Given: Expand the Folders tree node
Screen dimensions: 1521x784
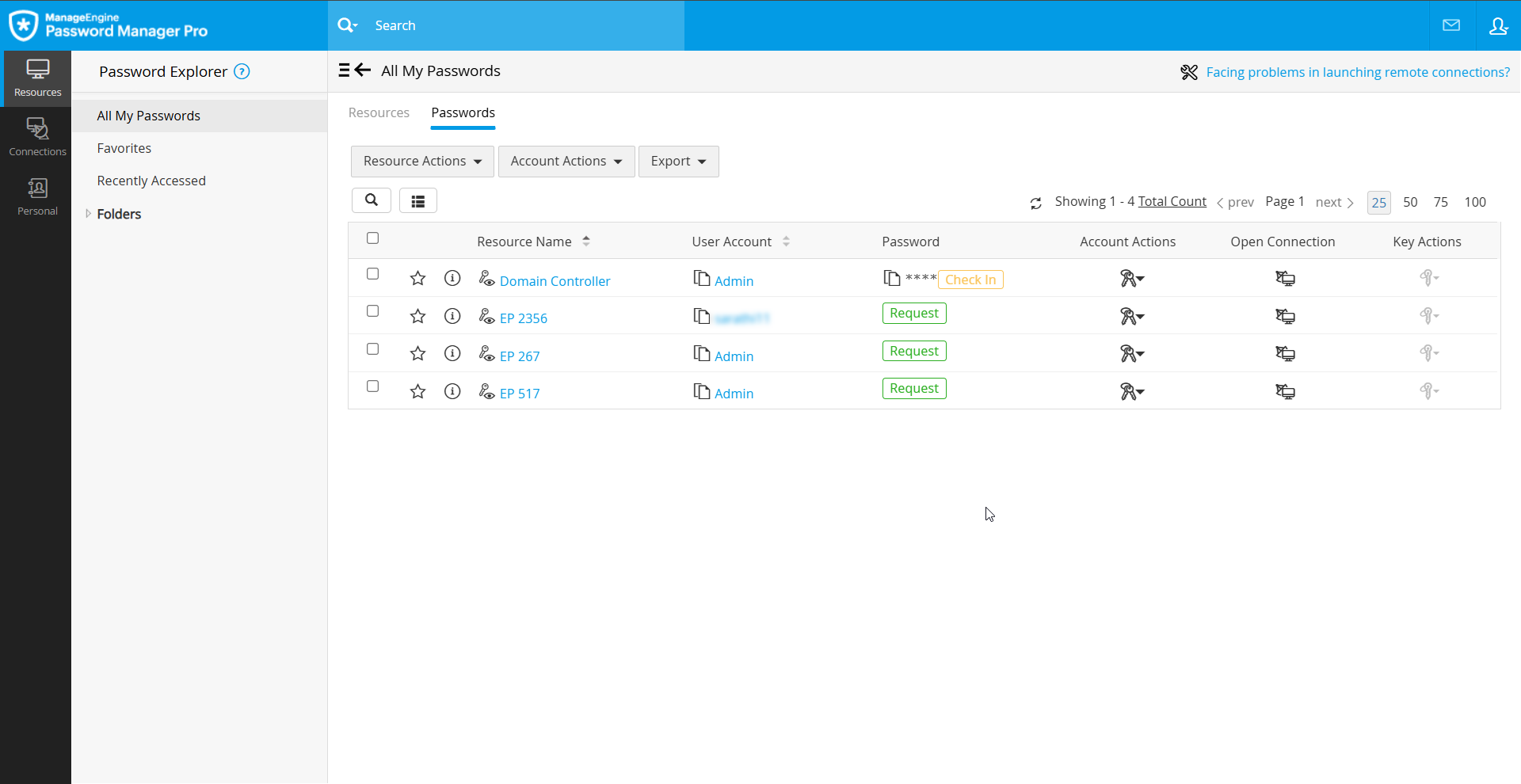Looking at the screenshot, I should tap(88, 214).
